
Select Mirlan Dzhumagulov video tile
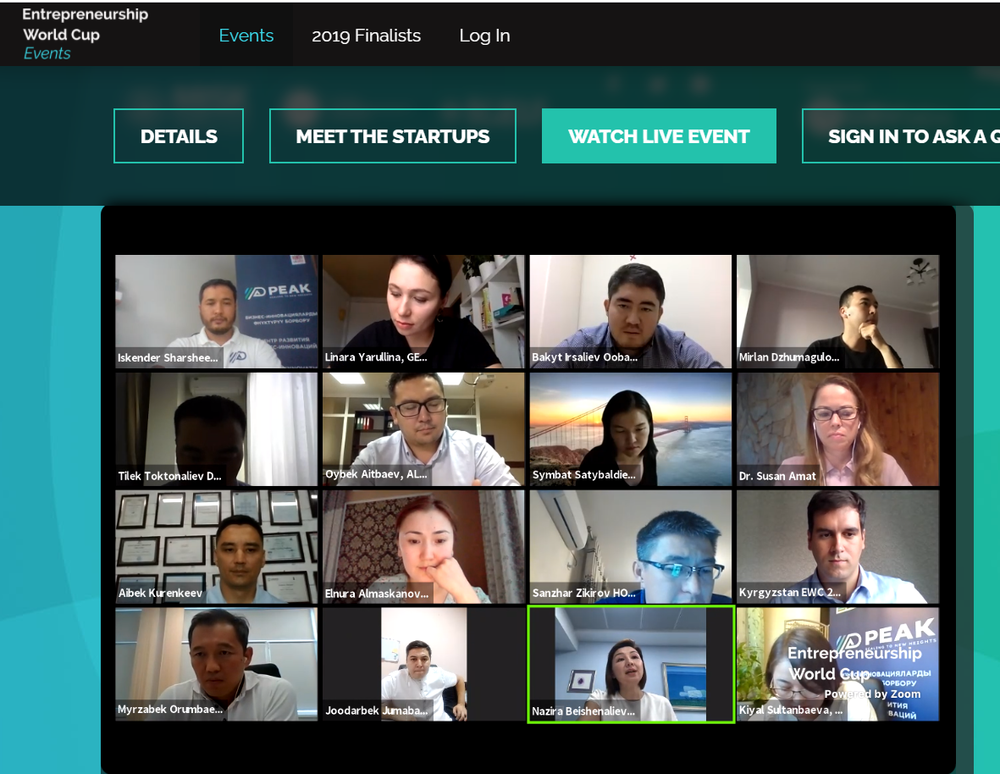838,311
